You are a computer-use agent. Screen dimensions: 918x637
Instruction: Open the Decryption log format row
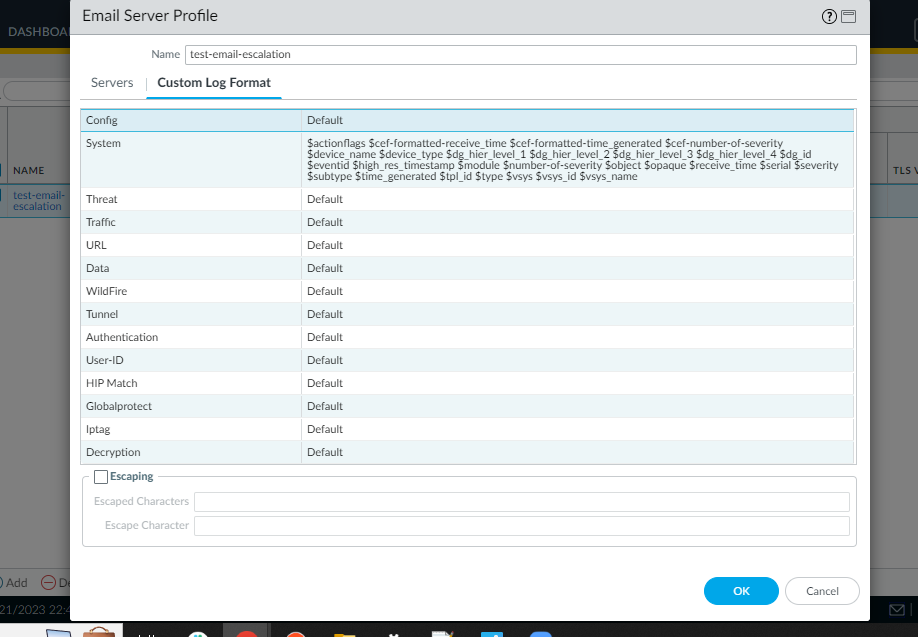pyautogui.click(x=467, y=453)
